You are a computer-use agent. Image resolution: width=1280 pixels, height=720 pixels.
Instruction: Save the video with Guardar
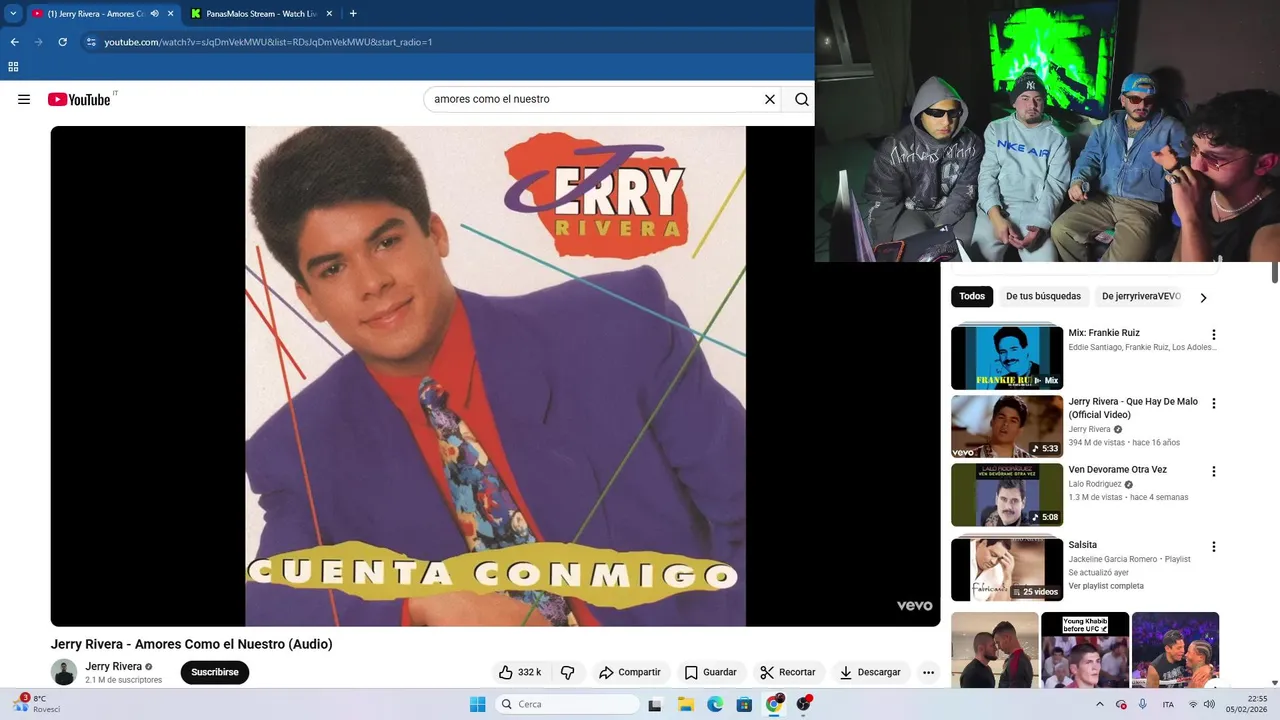pyautogui.click(x=710, y=672)
